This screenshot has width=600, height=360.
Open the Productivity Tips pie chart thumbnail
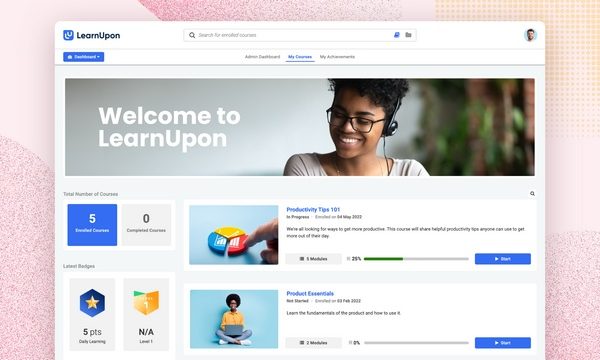point(234,235)
